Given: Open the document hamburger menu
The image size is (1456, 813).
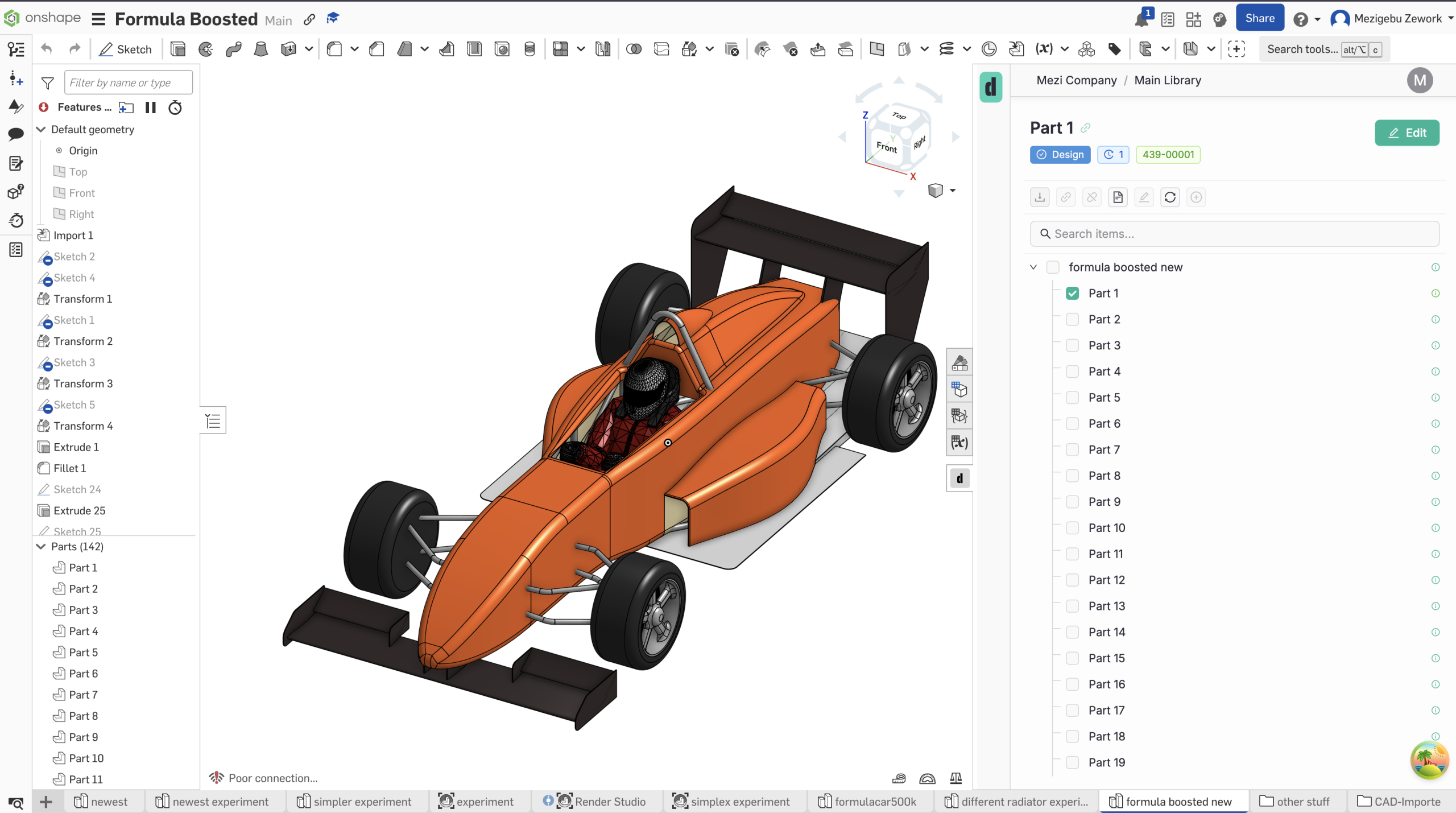Looking at the screenshot, I should pos(98,18).
